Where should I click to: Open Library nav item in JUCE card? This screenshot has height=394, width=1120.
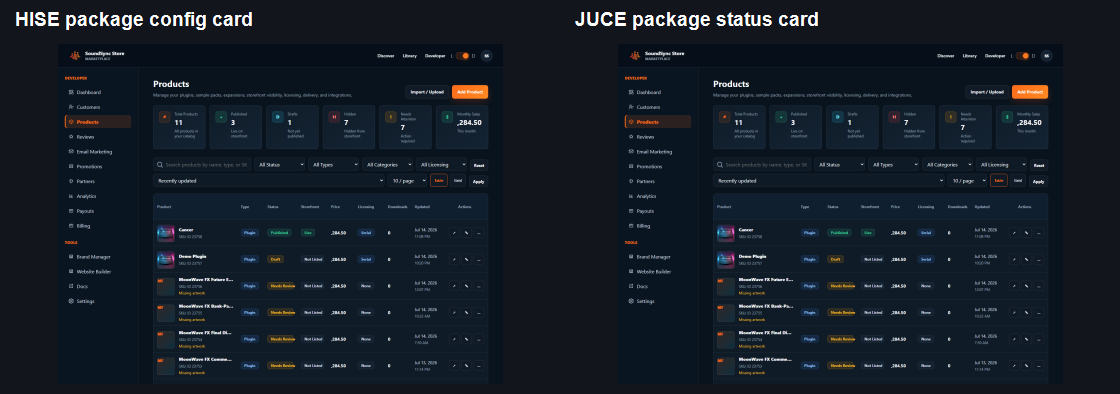pyautogui.click(x=970, y=55)
